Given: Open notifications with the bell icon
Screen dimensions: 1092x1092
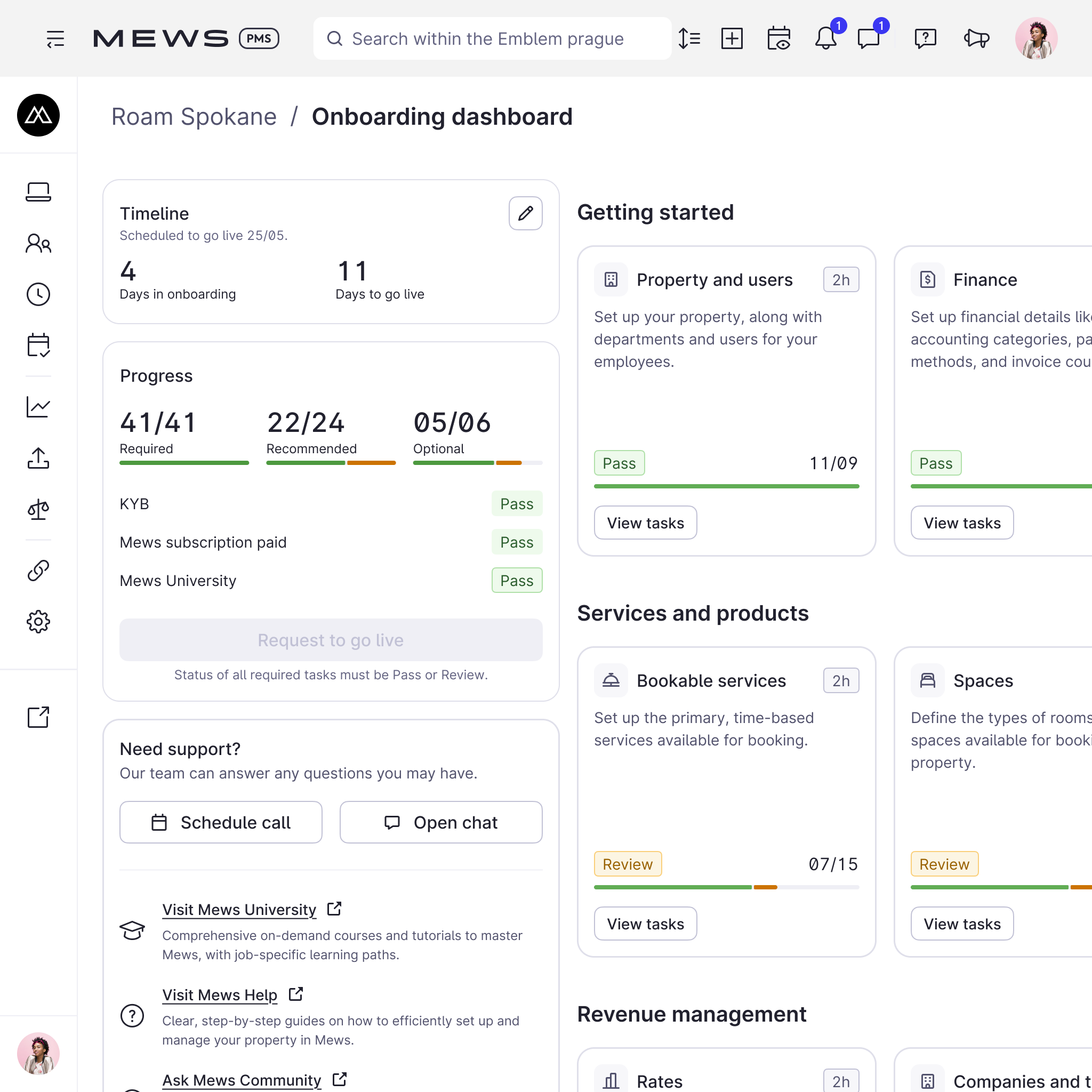Looking at the screenshot, I should 826,38.
